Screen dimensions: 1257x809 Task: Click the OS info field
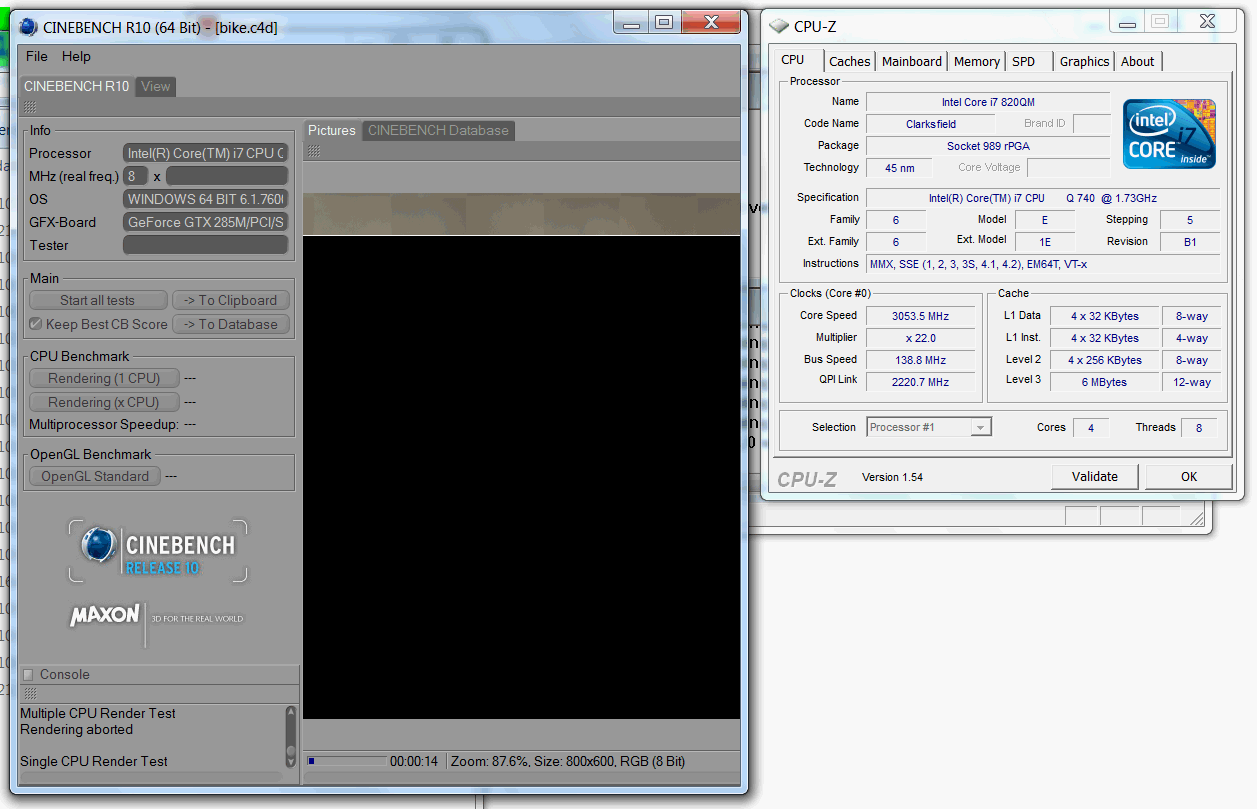tap(205, 199)
